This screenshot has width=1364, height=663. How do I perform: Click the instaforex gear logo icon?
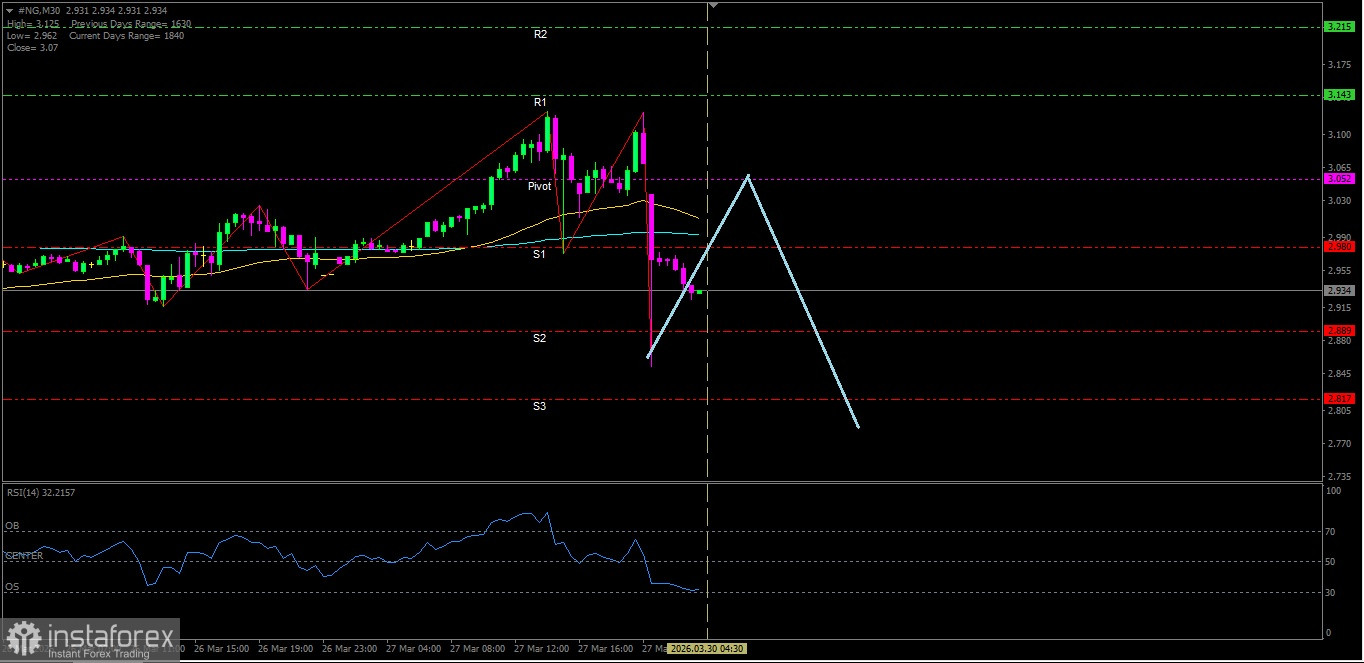coord(23,640)
